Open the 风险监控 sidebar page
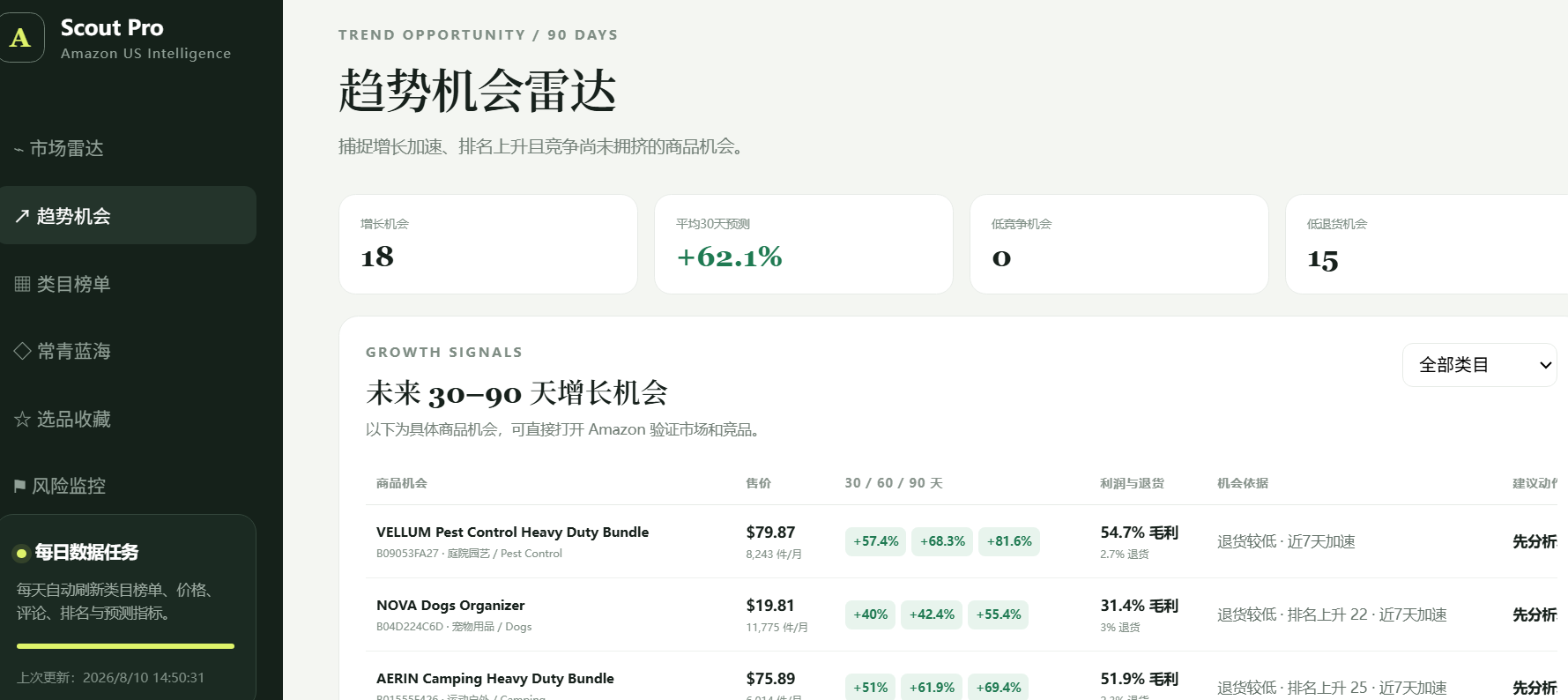The height and width of the screenshot is (700, 1568). tap(128, 486)
